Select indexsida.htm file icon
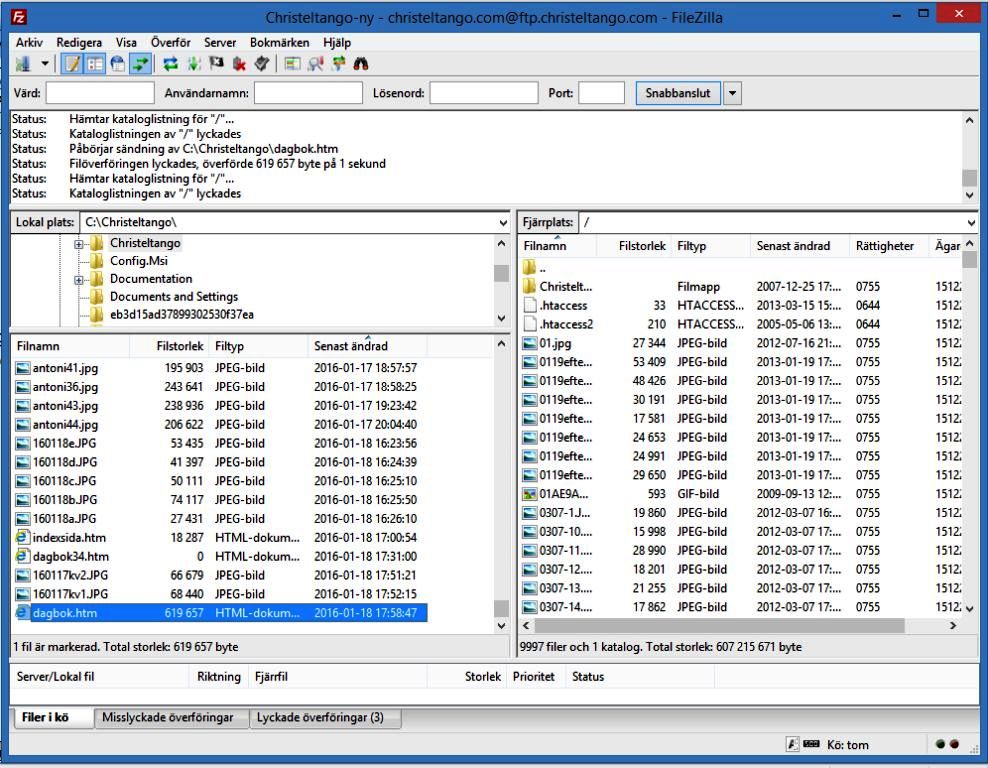The height and width of the screenshot is (768, 988). click(x=23, y=537)
